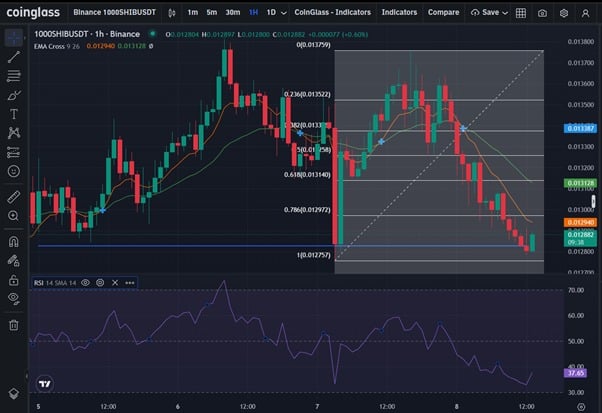The height and width of the screenshot is (413, 602).
Task: Activate the zoom in tool
Action: (x=14, y=216)
